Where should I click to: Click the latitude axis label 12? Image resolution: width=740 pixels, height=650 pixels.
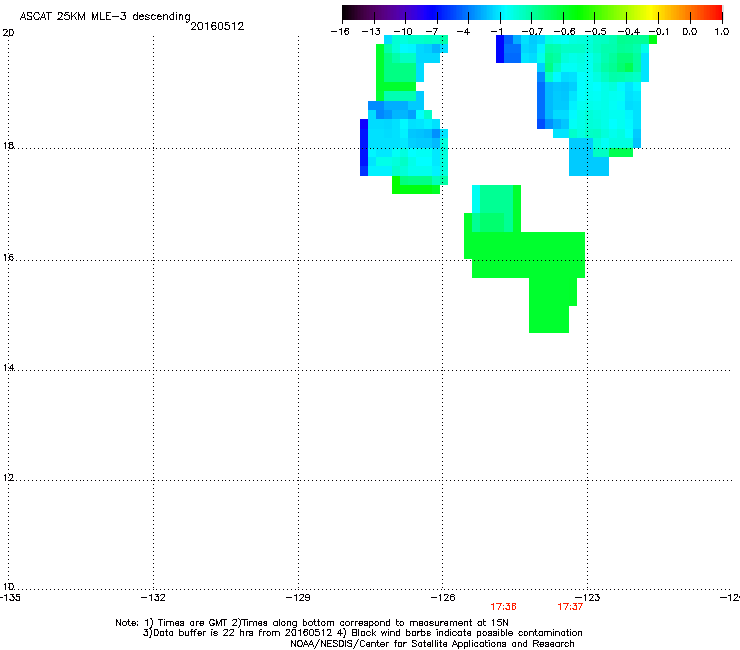(x=8, y=477)
